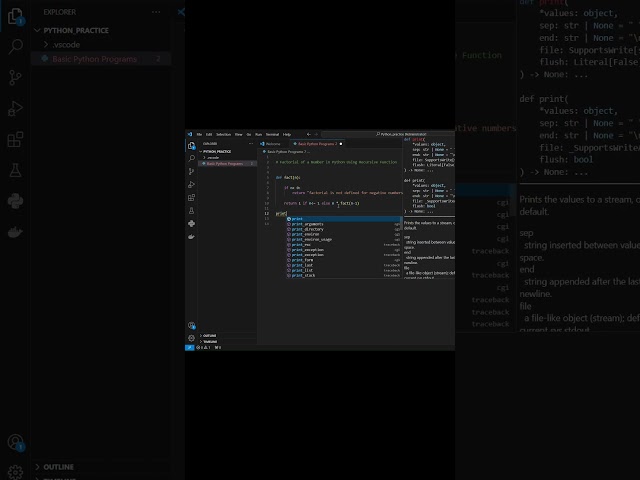Open the Run and Debug view

point(191,184)
